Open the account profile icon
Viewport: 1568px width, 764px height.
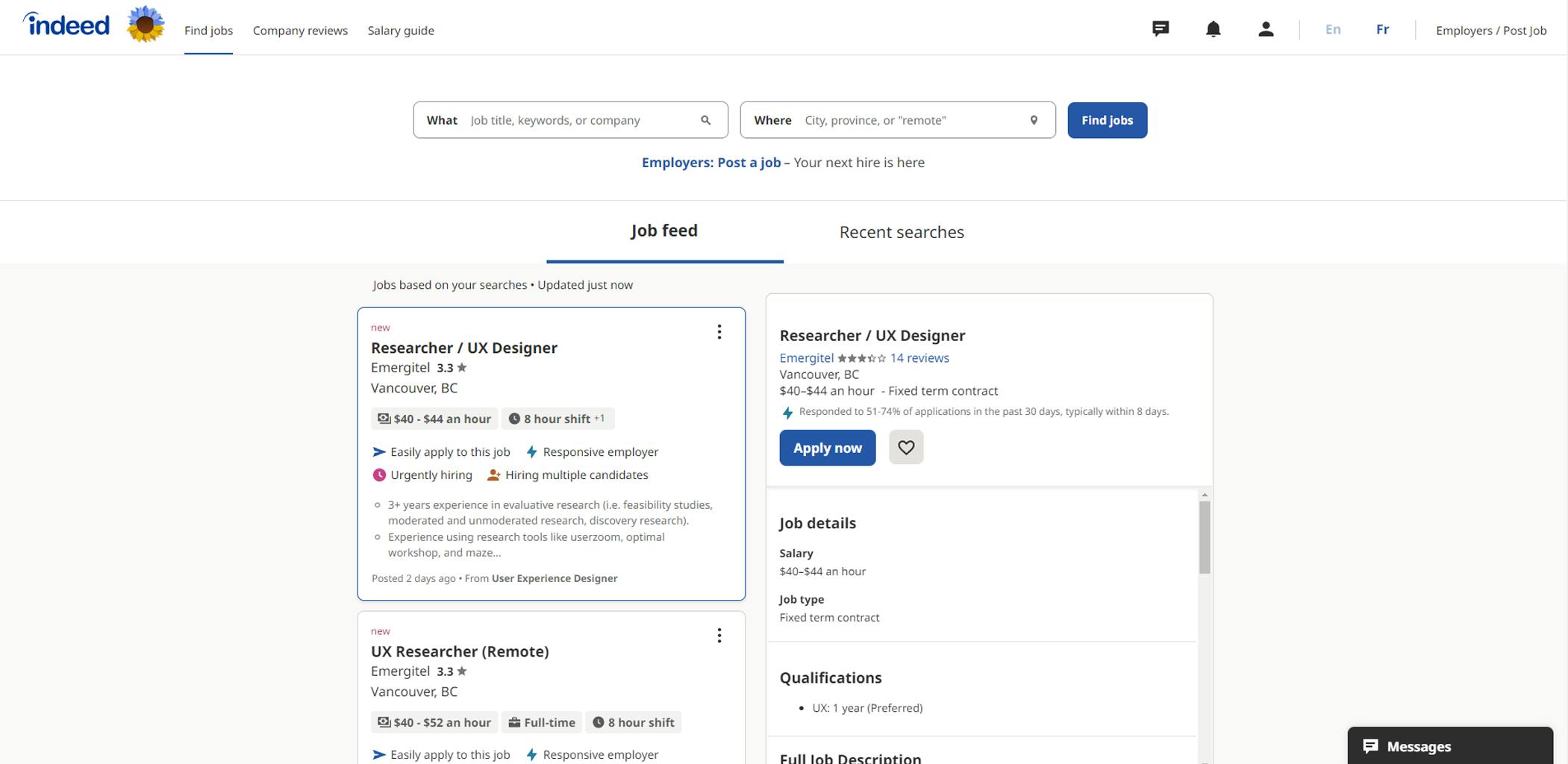click(x=1265, y=29)
